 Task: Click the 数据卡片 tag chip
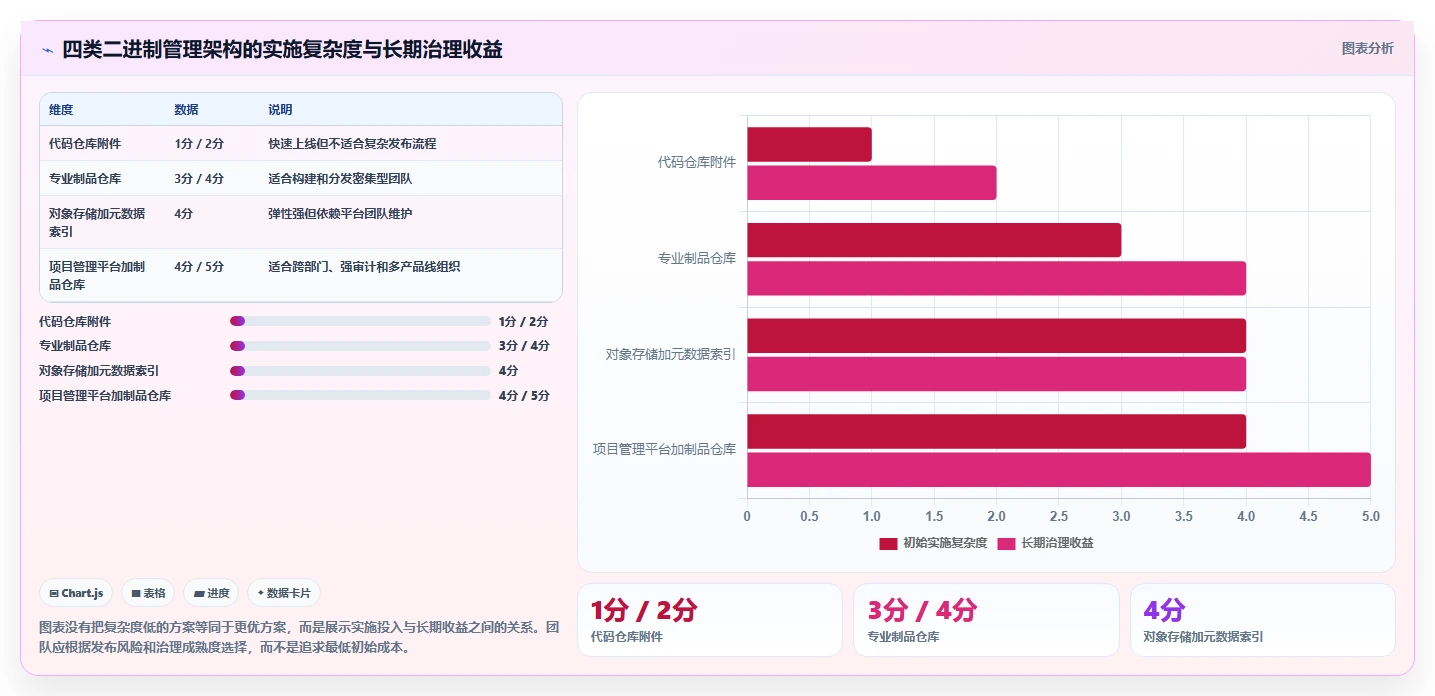(284, 593)
